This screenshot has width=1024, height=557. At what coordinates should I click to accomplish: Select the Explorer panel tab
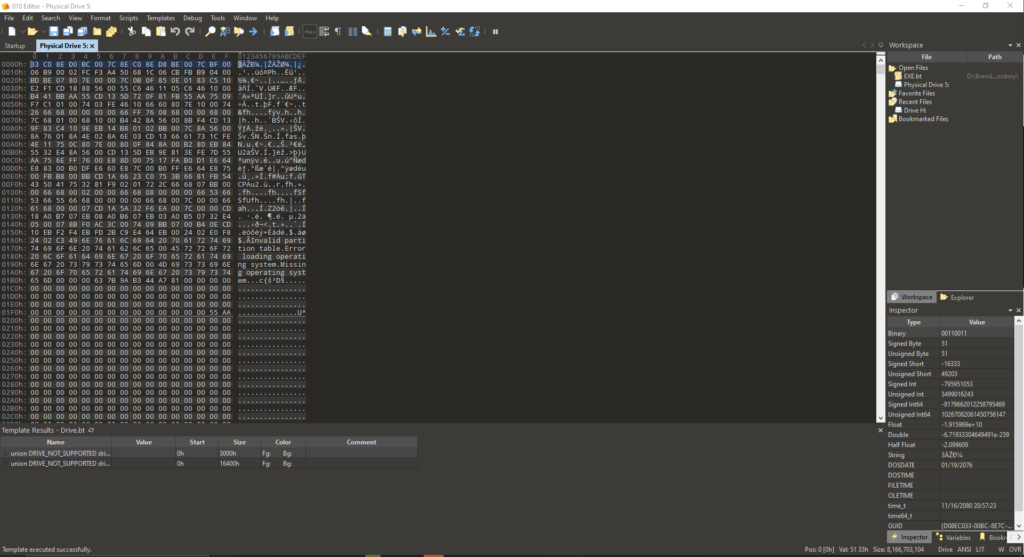point(957,297)
